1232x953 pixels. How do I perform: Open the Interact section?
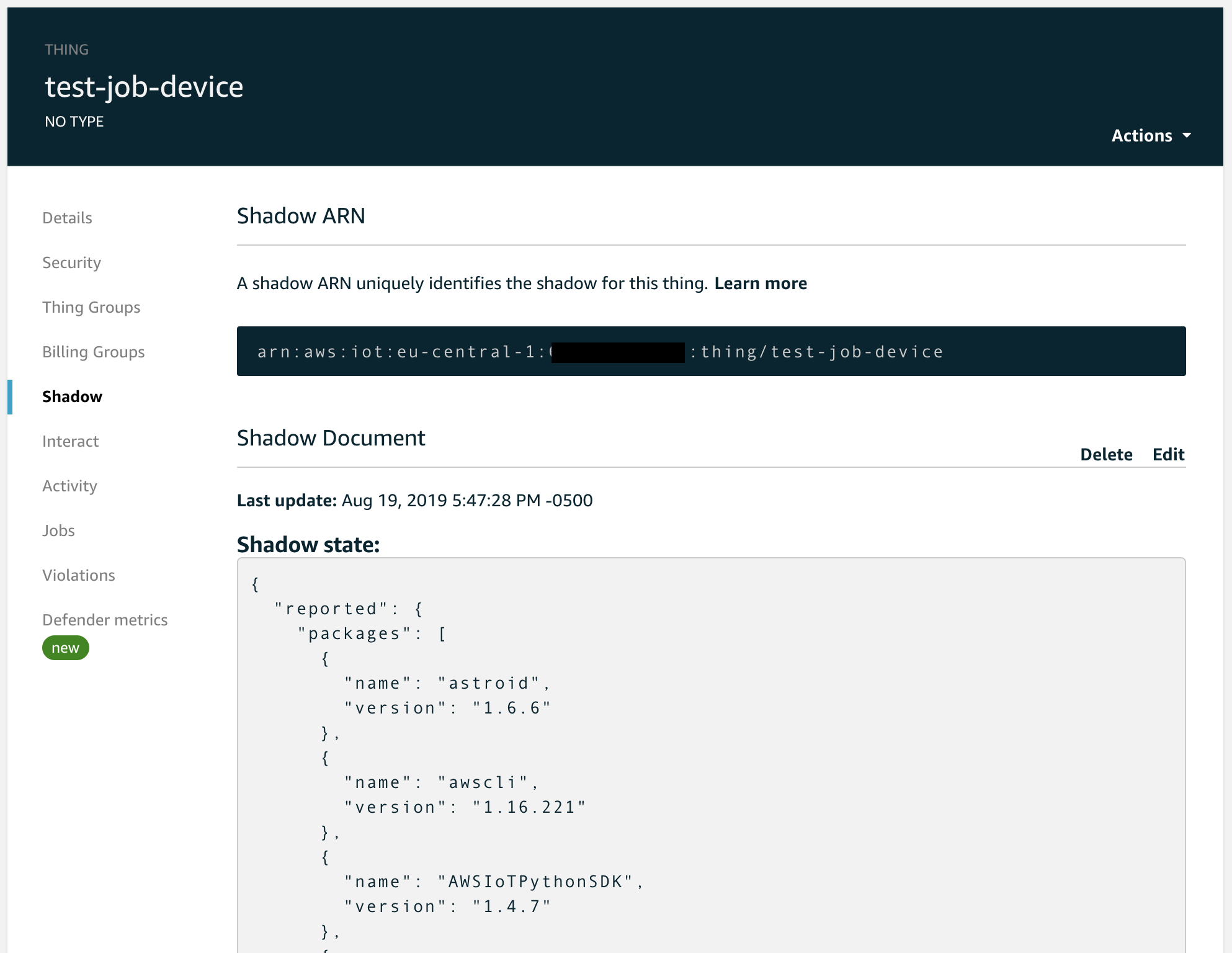click(70, 441)
